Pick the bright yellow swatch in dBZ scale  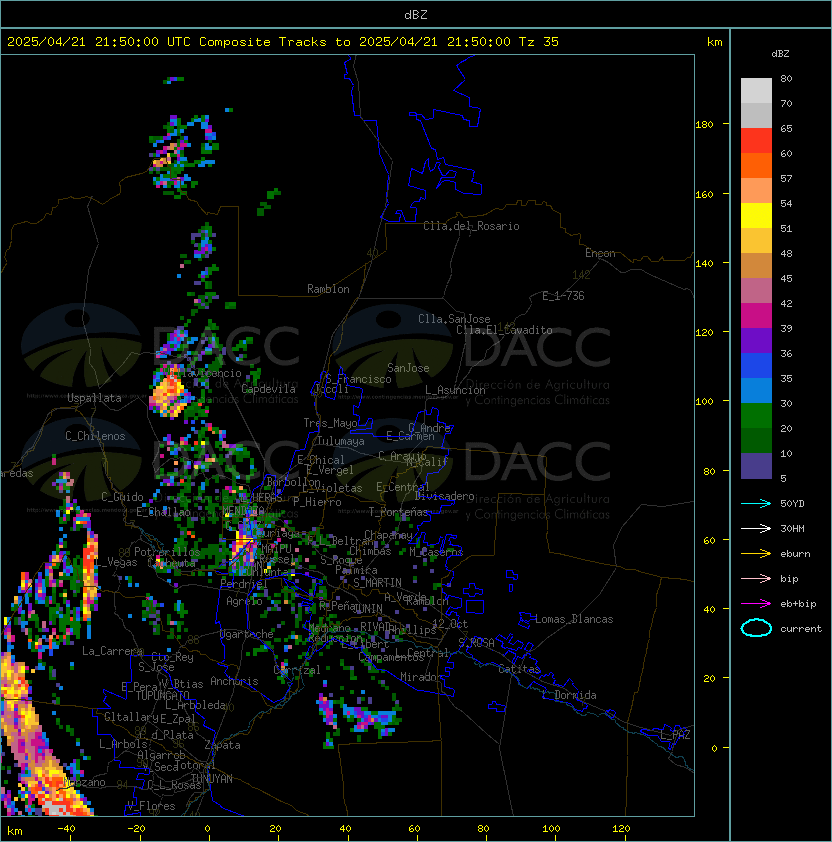pos(756,216)
